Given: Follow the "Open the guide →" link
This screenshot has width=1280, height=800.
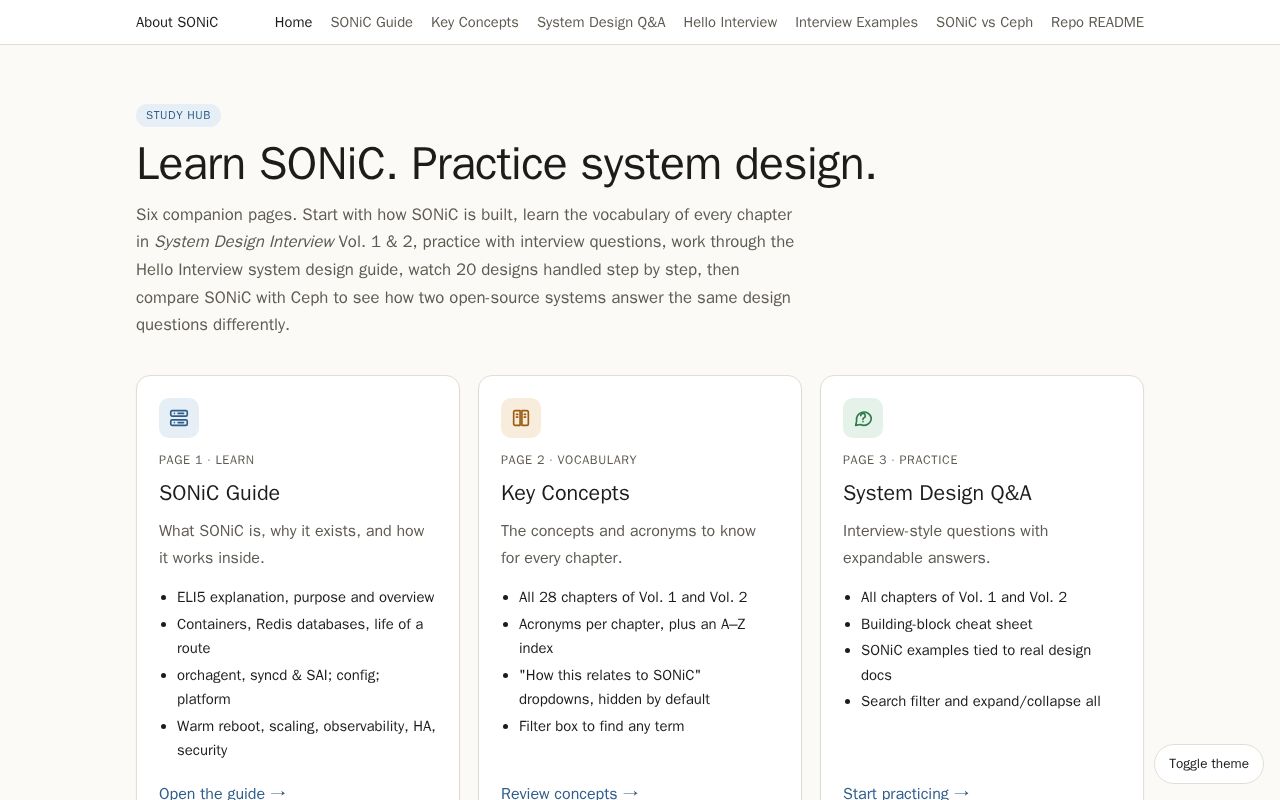Looking at the screenshot, I should pyautogui.click(x=223, y=793).
